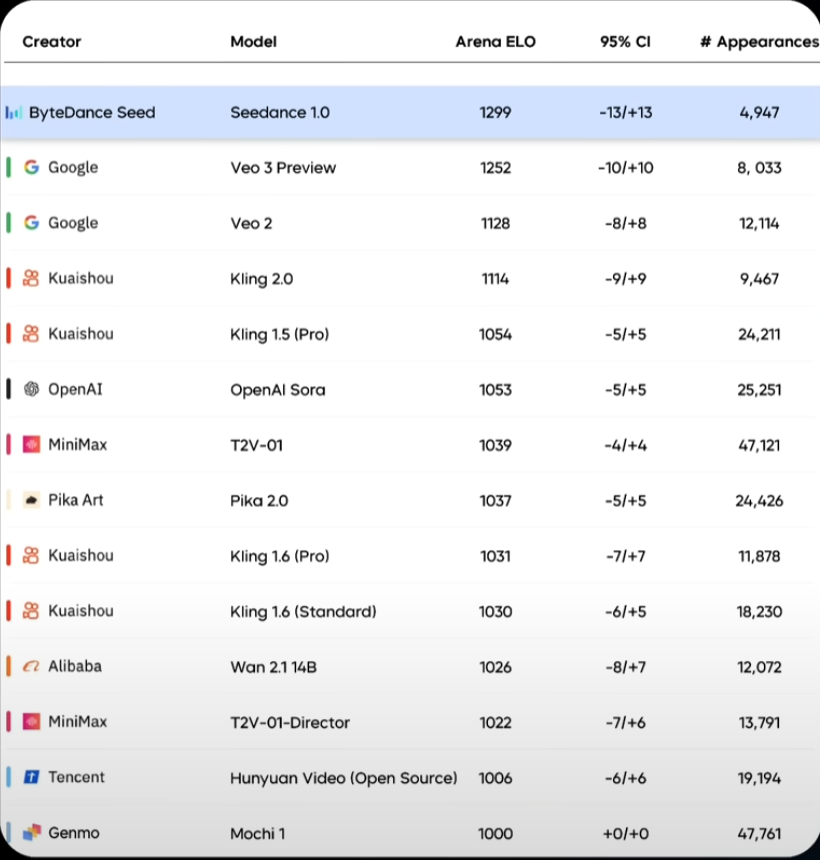Click the 12,114 appearances value

point(759,224)
